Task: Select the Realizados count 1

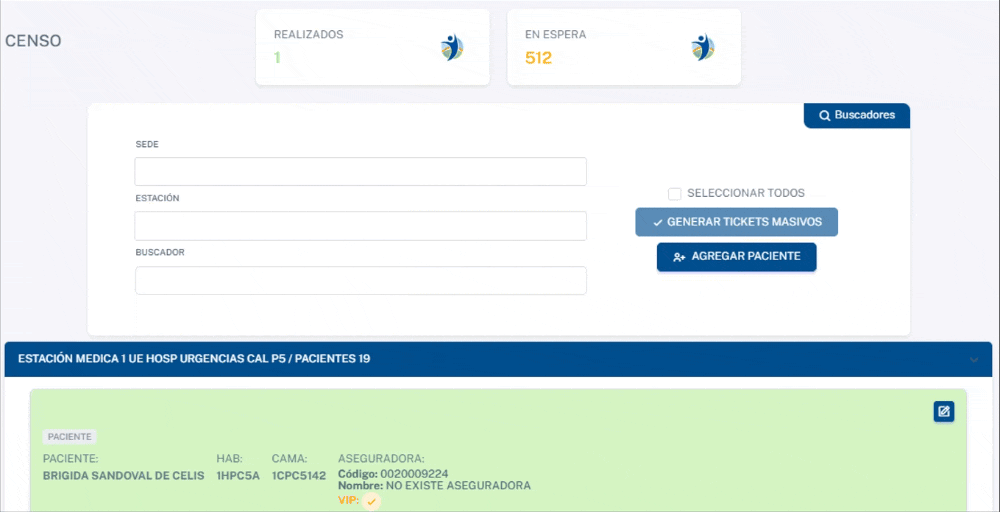Action: coord(277,58)
